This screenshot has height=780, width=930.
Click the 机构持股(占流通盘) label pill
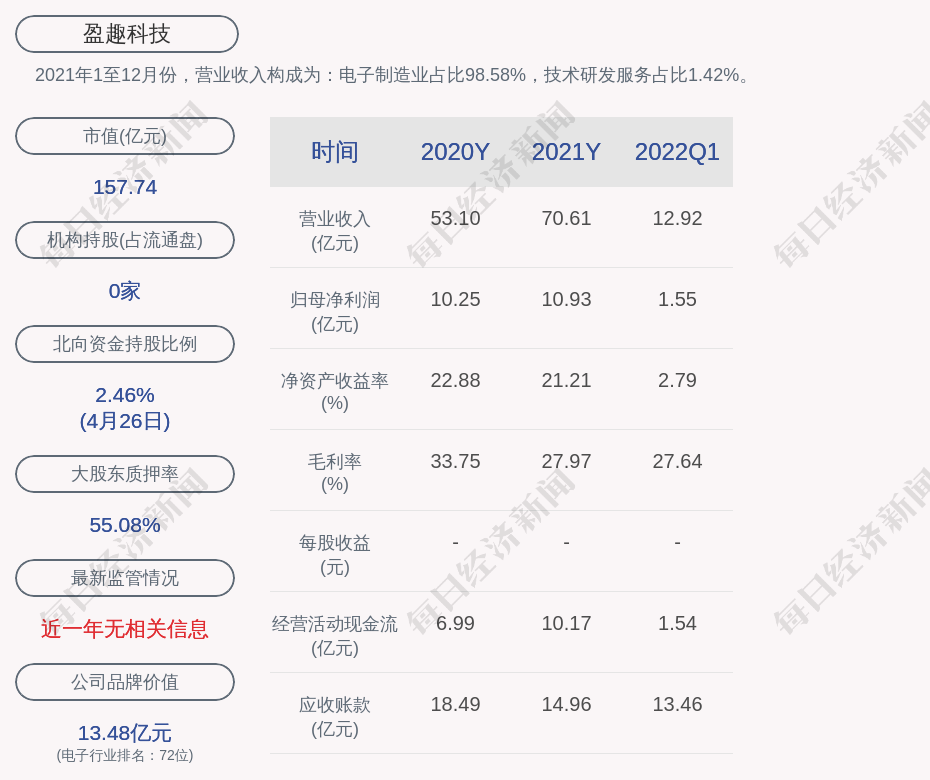pos(125,240)
